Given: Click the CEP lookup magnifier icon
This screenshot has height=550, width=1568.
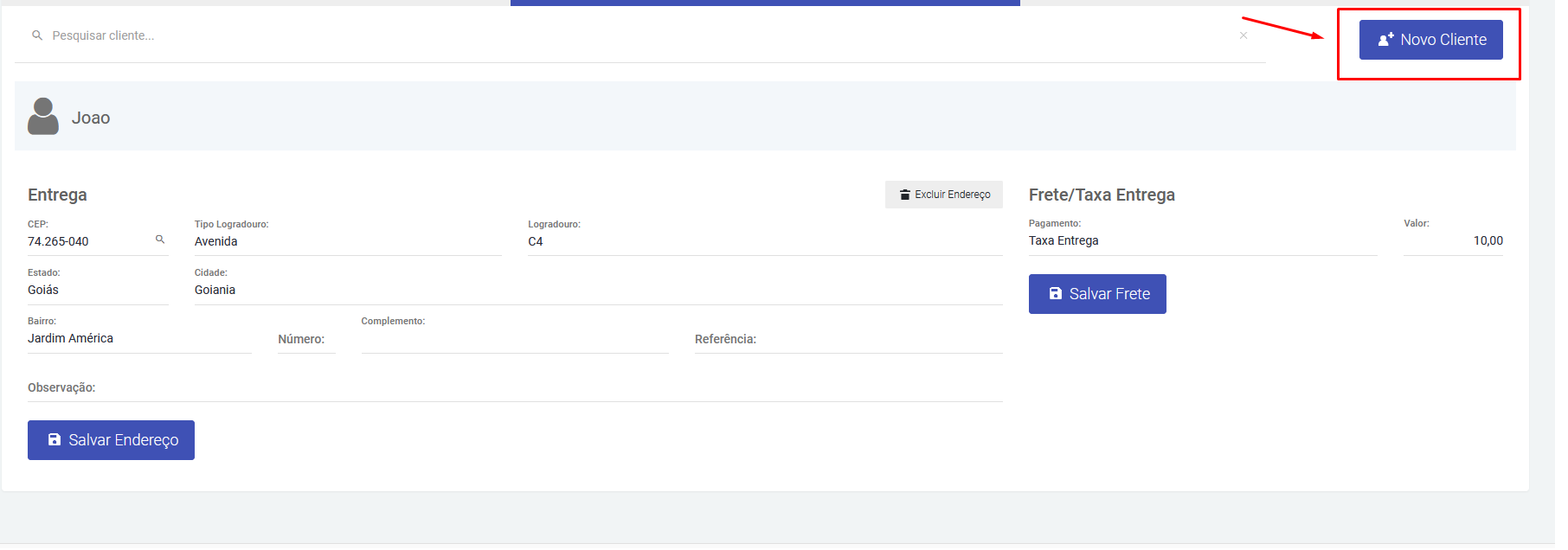Looking at the screenshot, I should 160,240.
